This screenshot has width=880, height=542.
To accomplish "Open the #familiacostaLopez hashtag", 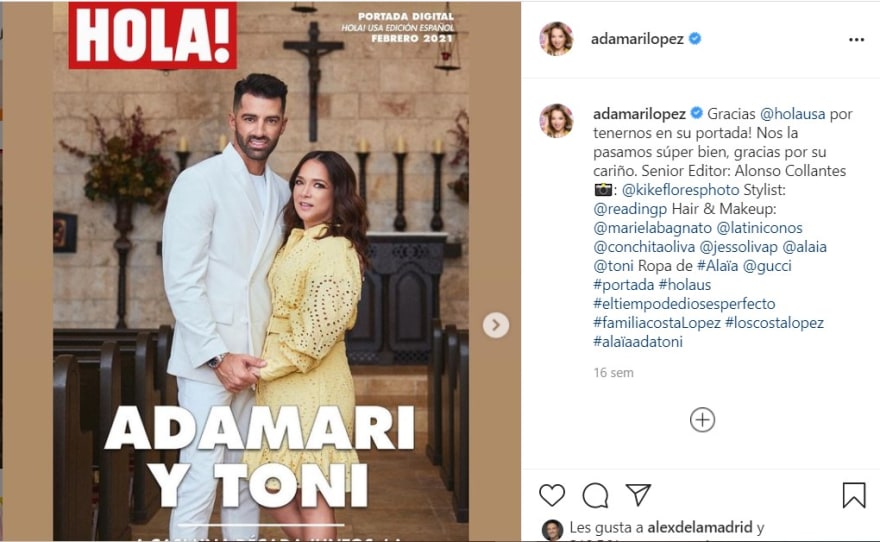I will tap(657, 323).
